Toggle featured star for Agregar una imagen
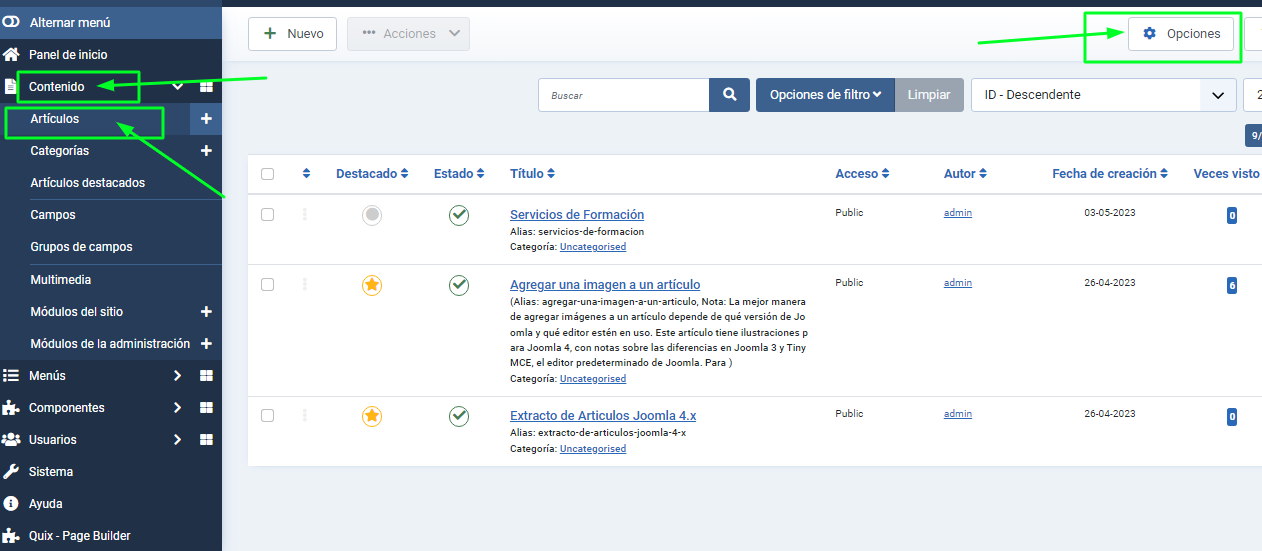This screenshot has height=551, width=1262. [372, 286]
